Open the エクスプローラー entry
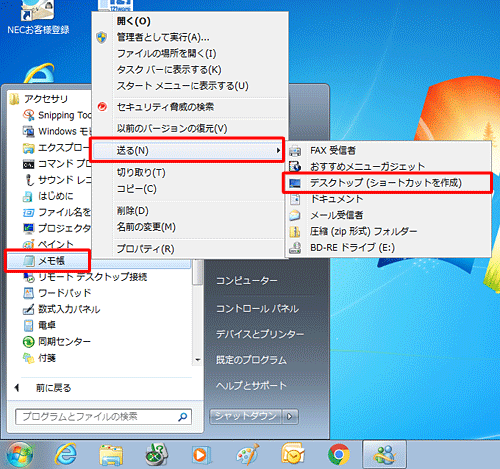Image resolution: width=500 pixels, height=469 pixels. (57, 148)
